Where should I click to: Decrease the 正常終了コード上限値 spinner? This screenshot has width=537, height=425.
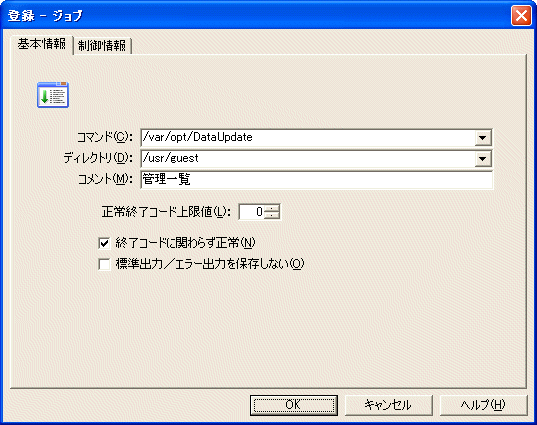[x=272, y=216]
